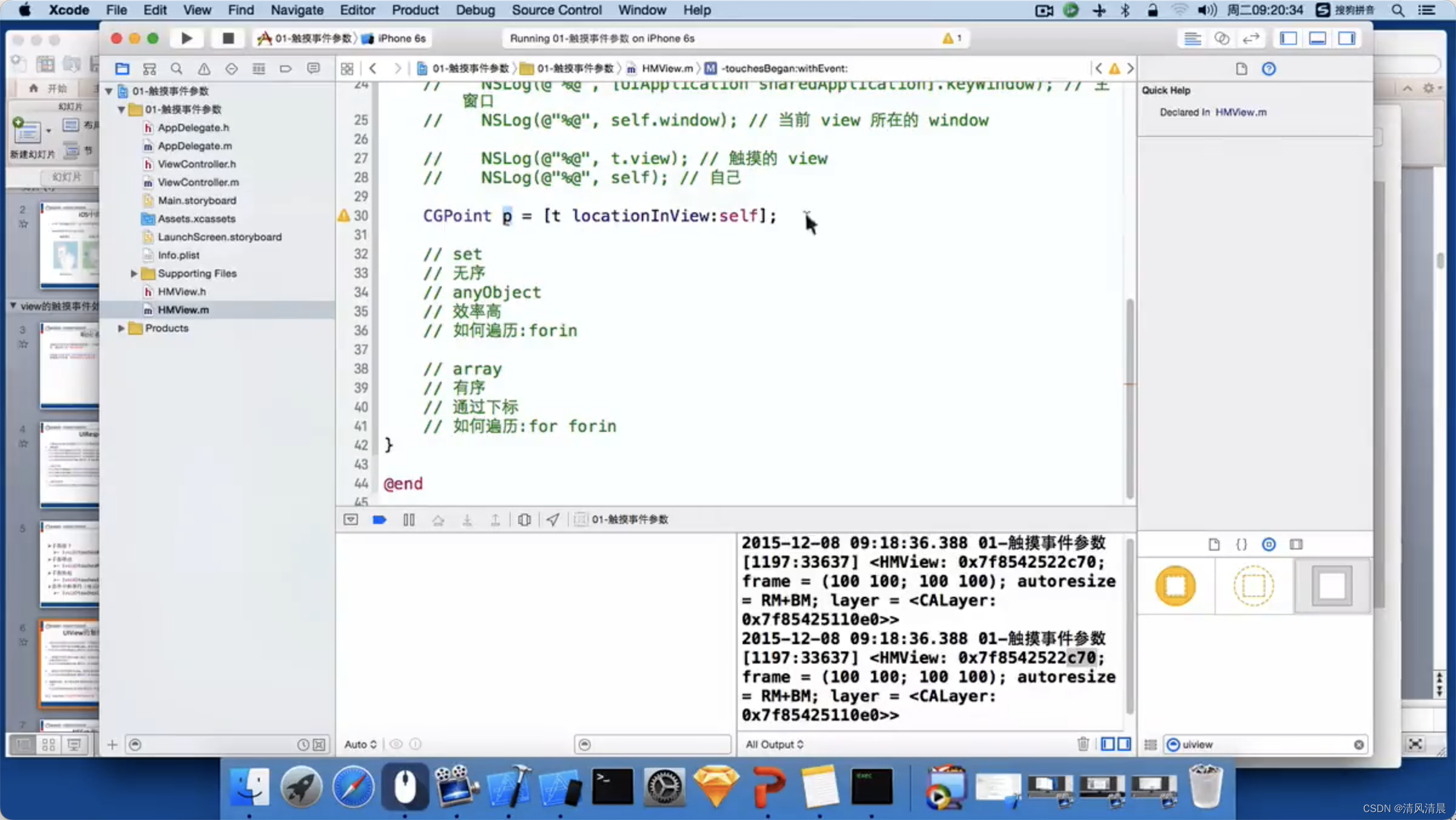
Task: Expand the Products group
Action: pyautogui.click(x=121, y=328)
